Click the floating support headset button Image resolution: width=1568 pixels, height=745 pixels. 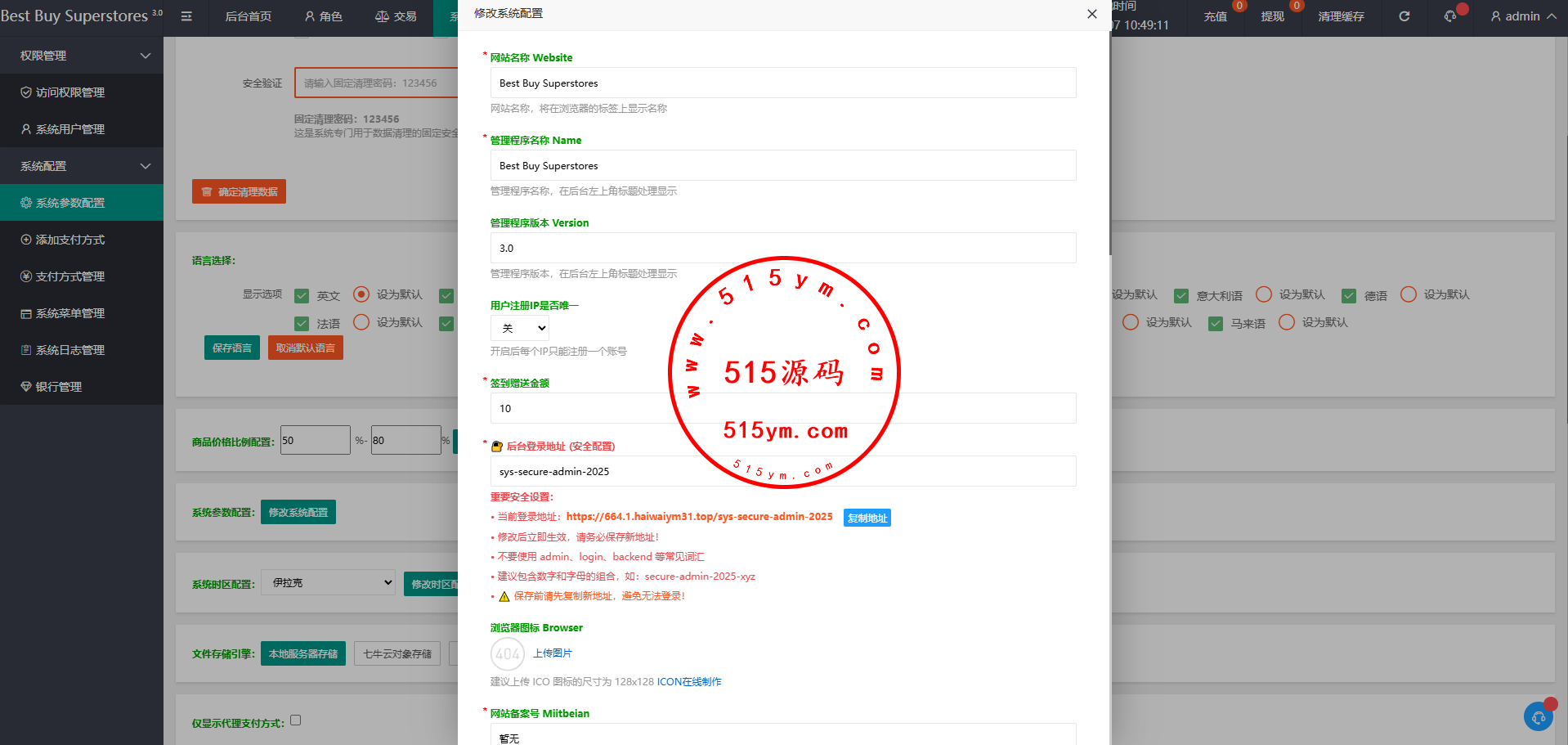click(1538, 717)
